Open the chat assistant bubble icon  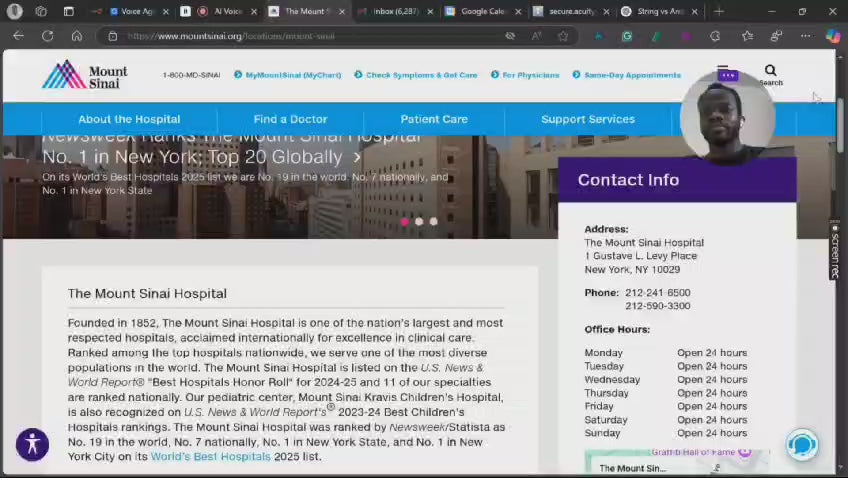coord(802,444)
